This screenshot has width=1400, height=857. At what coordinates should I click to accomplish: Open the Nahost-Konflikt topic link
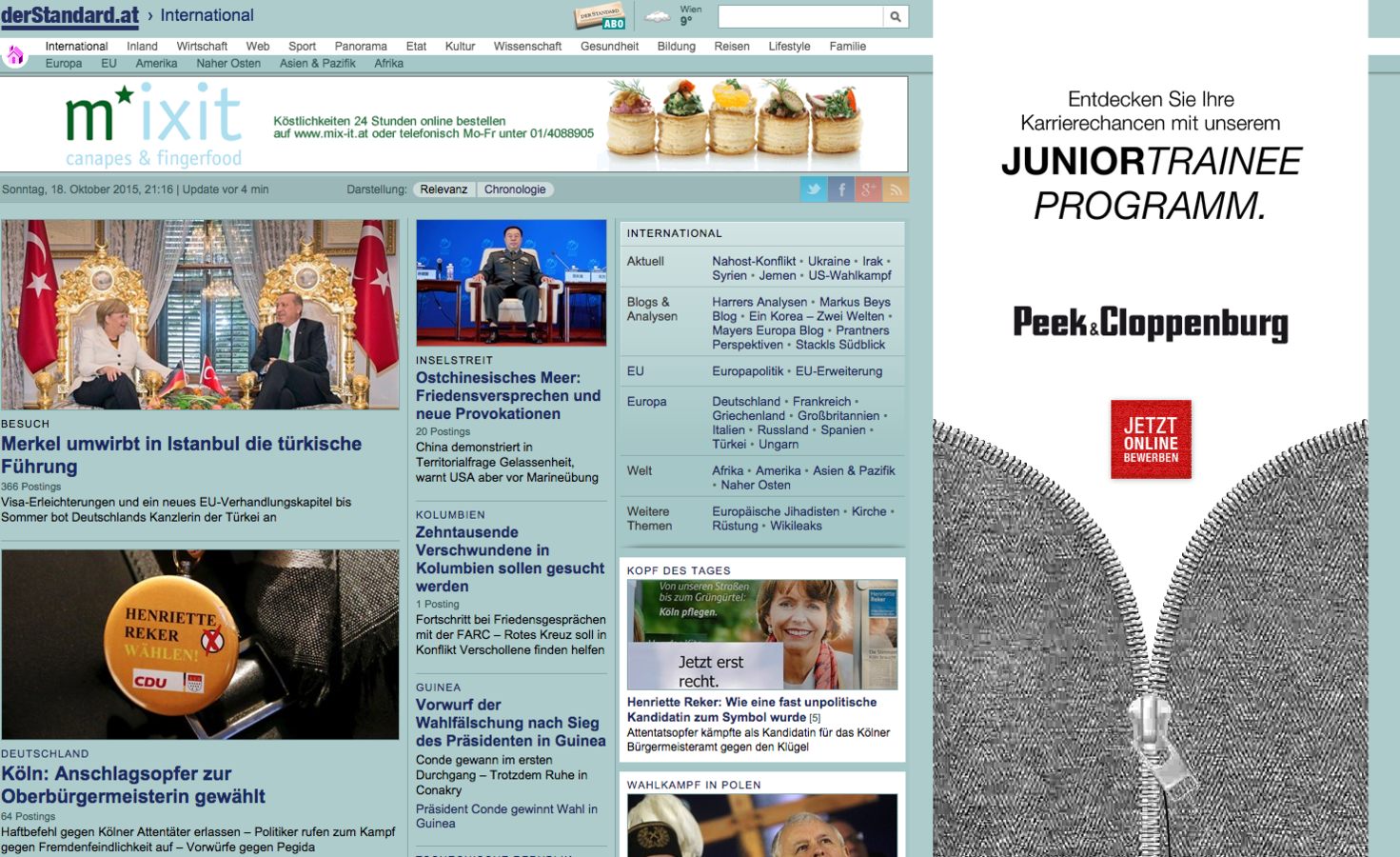[754, 261]
